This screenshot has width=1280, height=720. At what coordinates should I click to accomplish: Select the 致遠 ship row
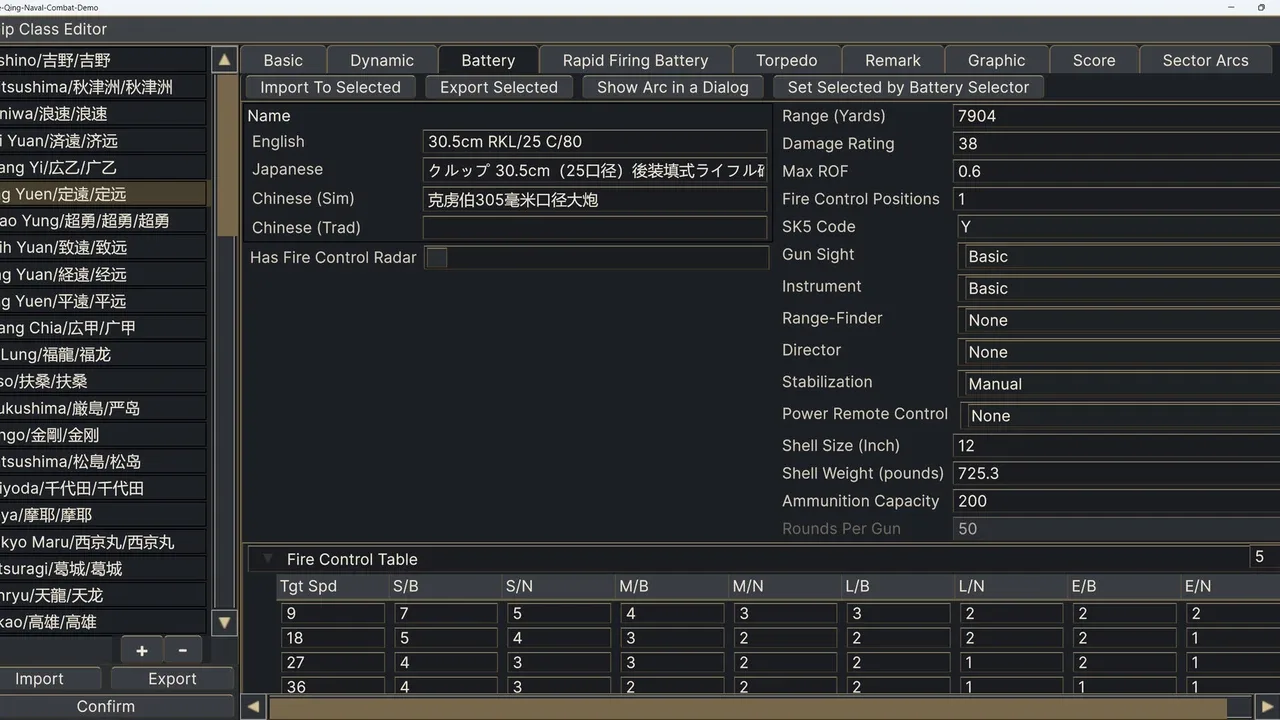(x=103, y=248)
